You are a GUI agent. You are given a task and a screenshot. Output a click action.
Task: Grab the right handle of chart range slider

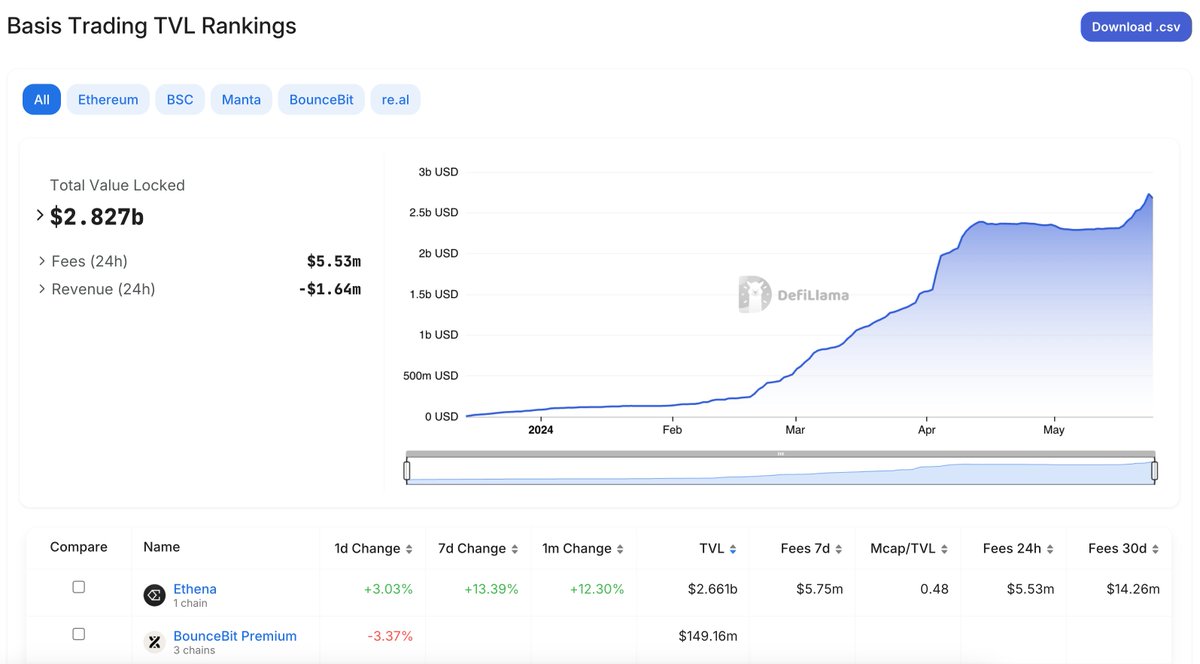click(x=1154, y=470)
